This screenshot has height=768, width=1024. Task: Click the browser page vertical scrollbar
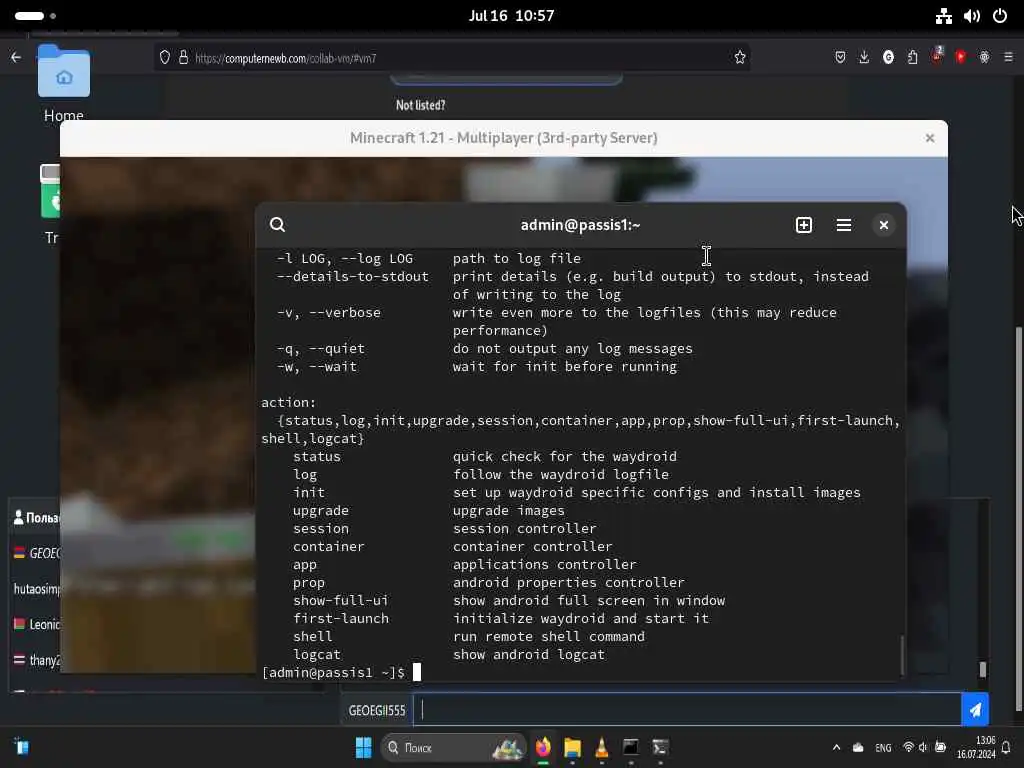(x=1018, y=518)
